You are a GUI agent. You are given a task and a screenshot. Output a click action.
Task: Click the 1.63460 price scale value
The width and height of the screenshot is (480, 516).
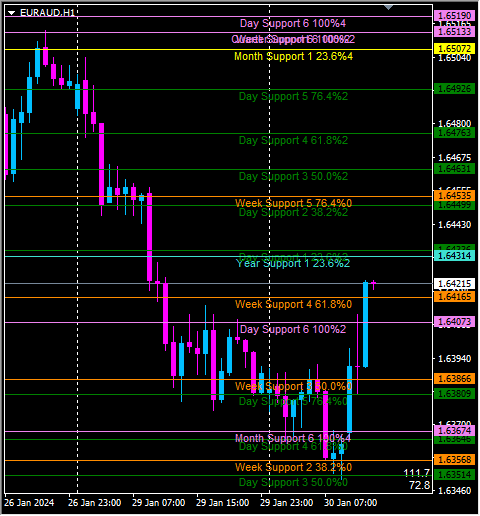point(455,491)
